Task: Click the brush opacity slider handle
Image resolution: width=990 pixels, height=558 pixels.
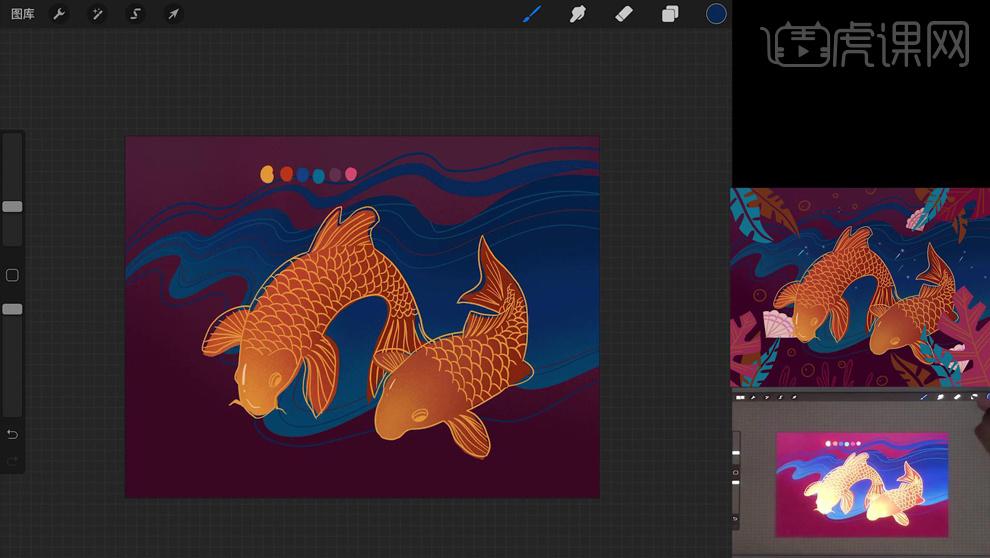Action: 12,309
